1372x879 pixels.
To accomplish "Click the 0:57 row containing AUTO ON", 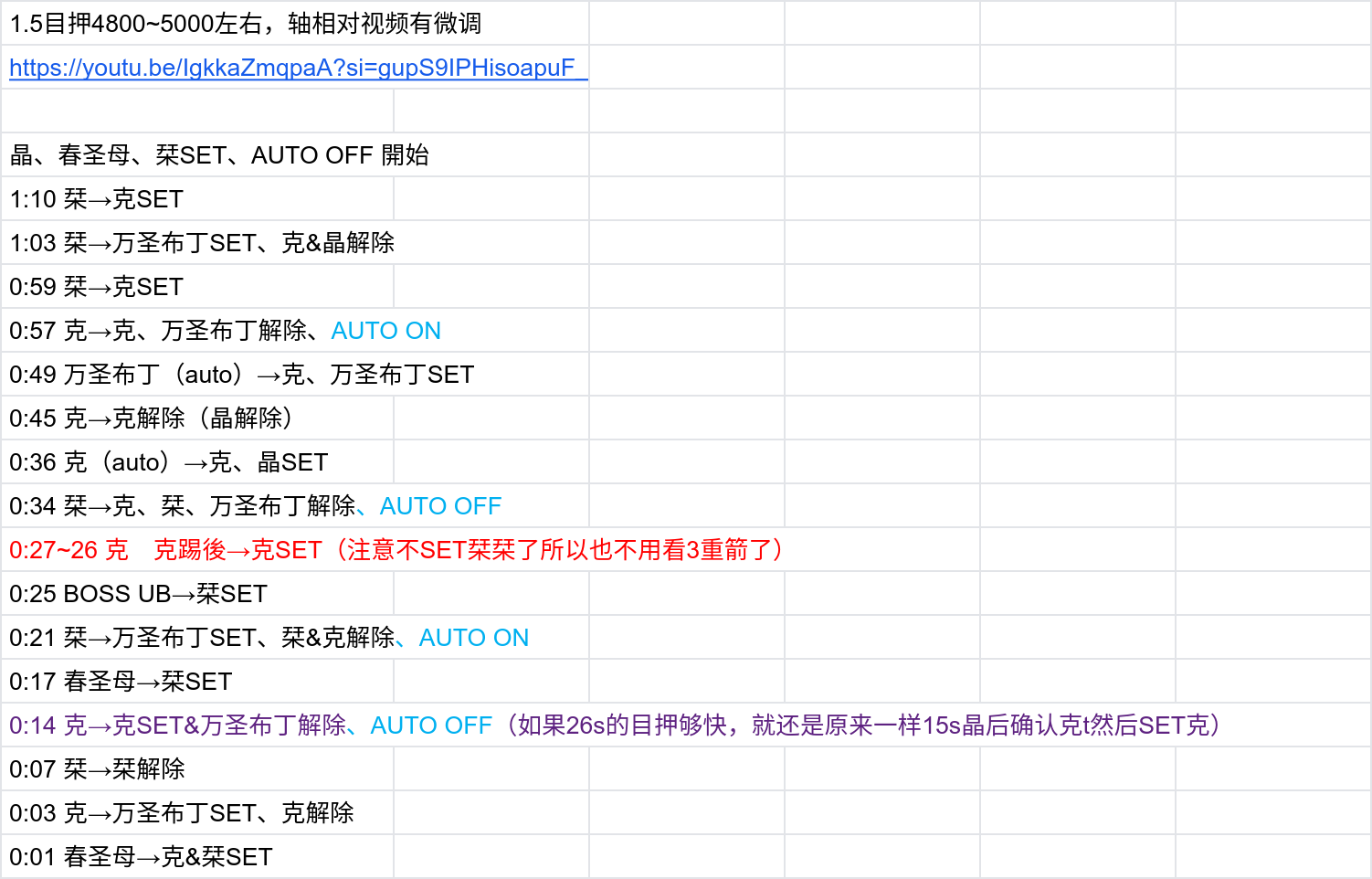I will tap(225, 331).
